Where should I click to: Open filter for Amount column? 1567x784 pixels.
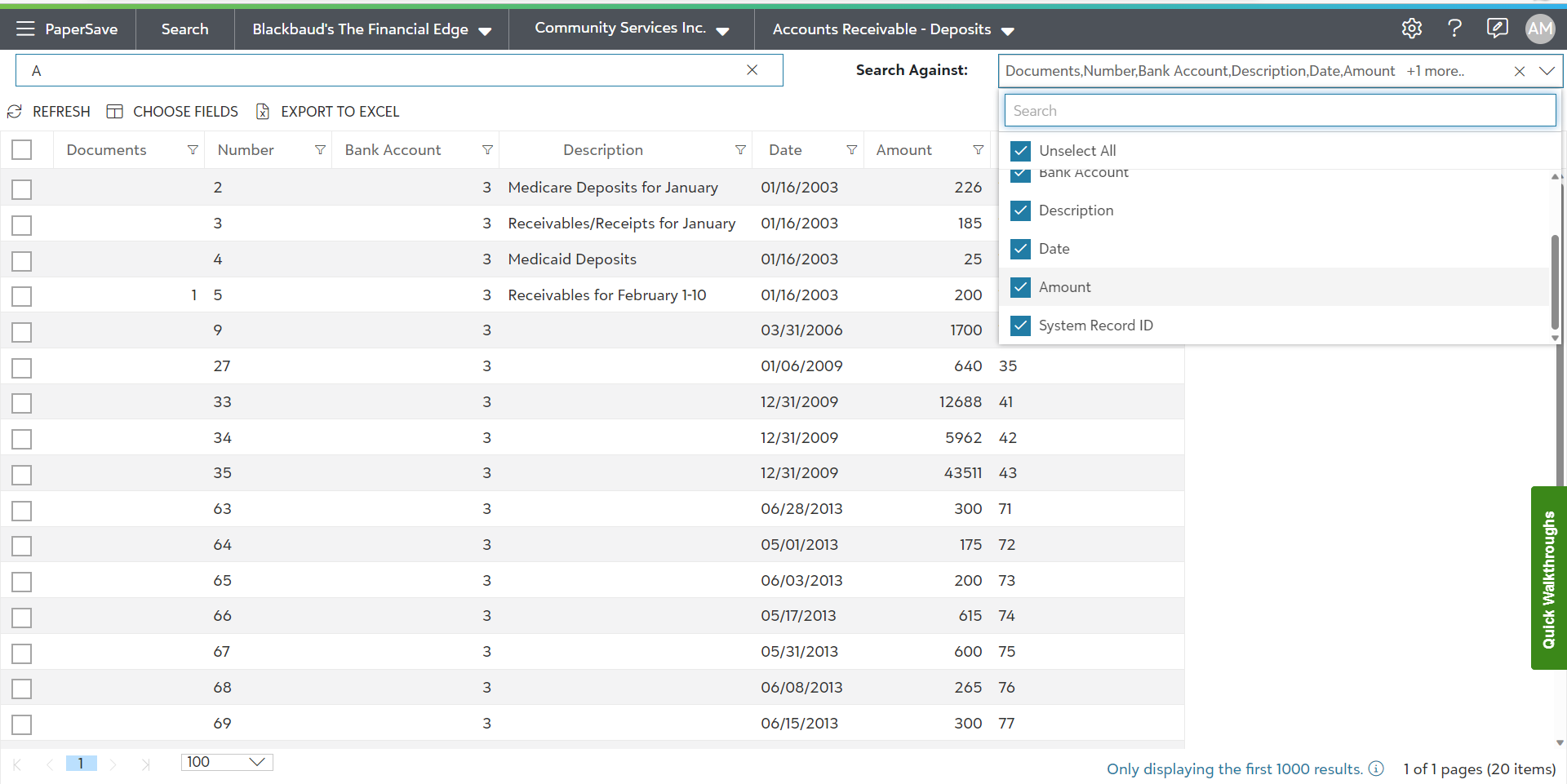[x=978, y=150]
